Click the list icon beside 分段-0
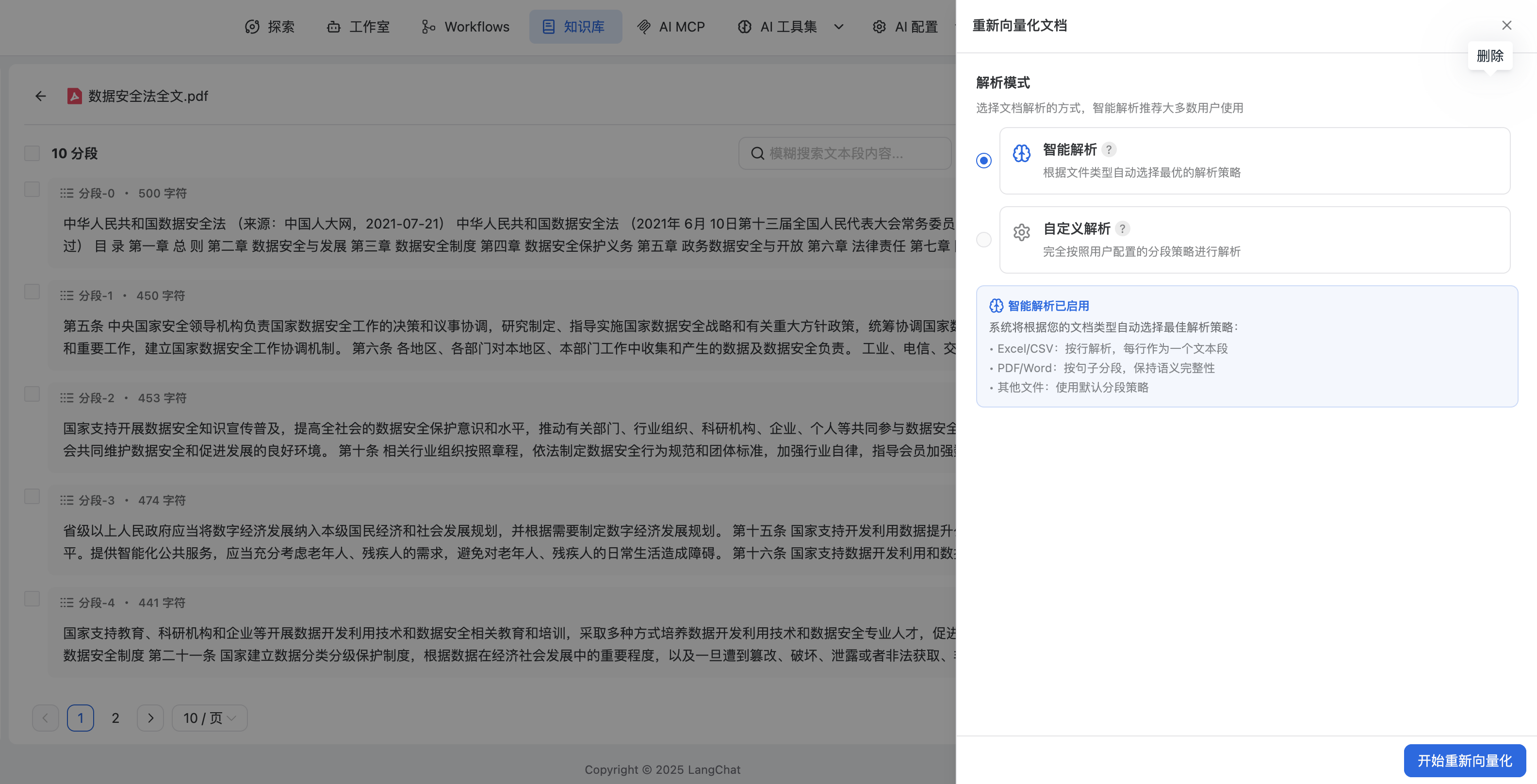Image resolution: width=1537 pixels, height=784 pixels. (66, 193)
